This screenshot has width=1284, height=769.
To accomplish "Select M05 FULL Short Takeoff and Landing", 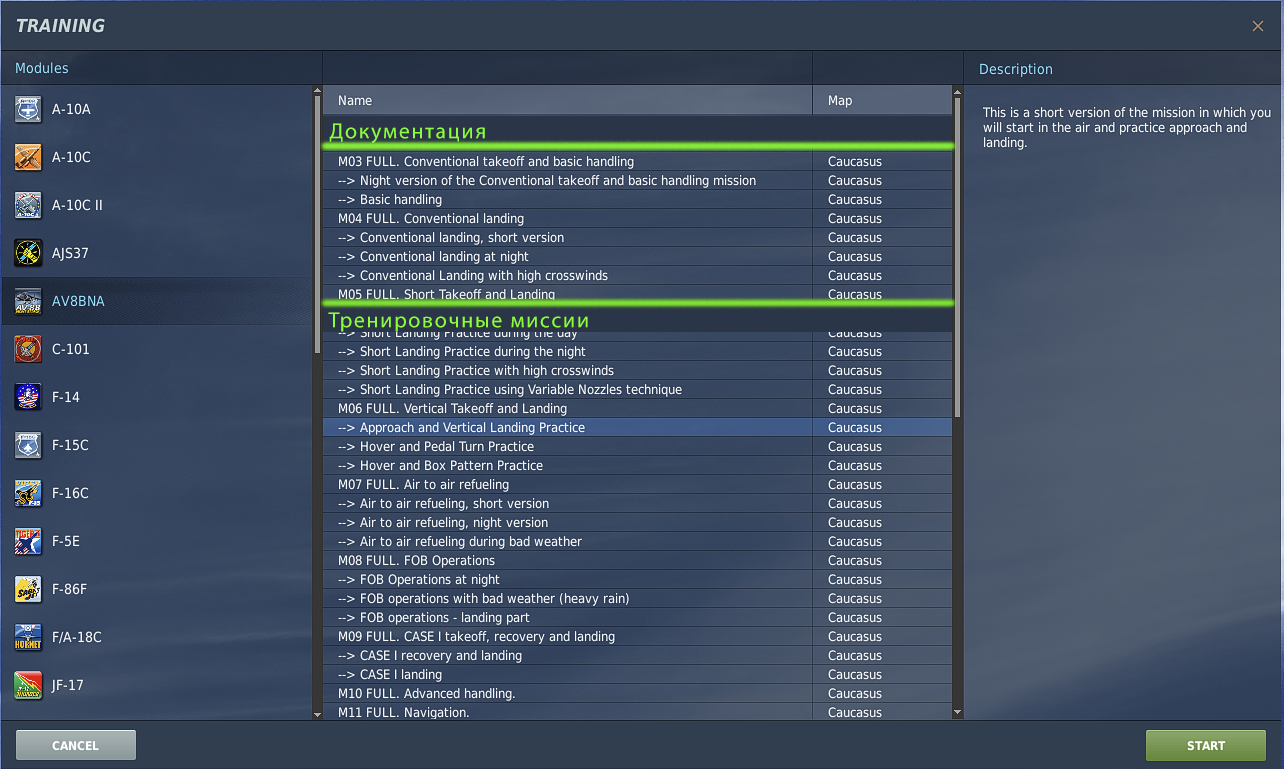I will [x=638, y=293].
